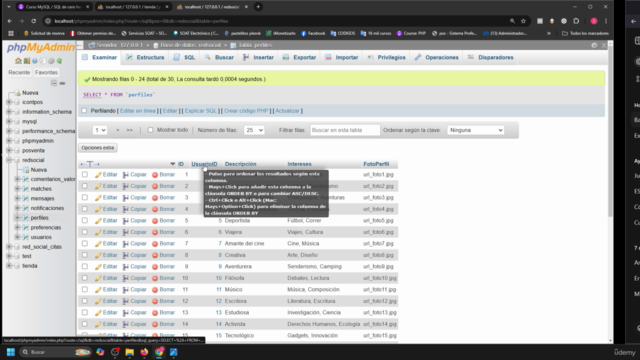Viewport: 640px width, 360px height.
Task: Open phpMyAdmin home icon in sidebar
Action: click(x=18, y=61)
